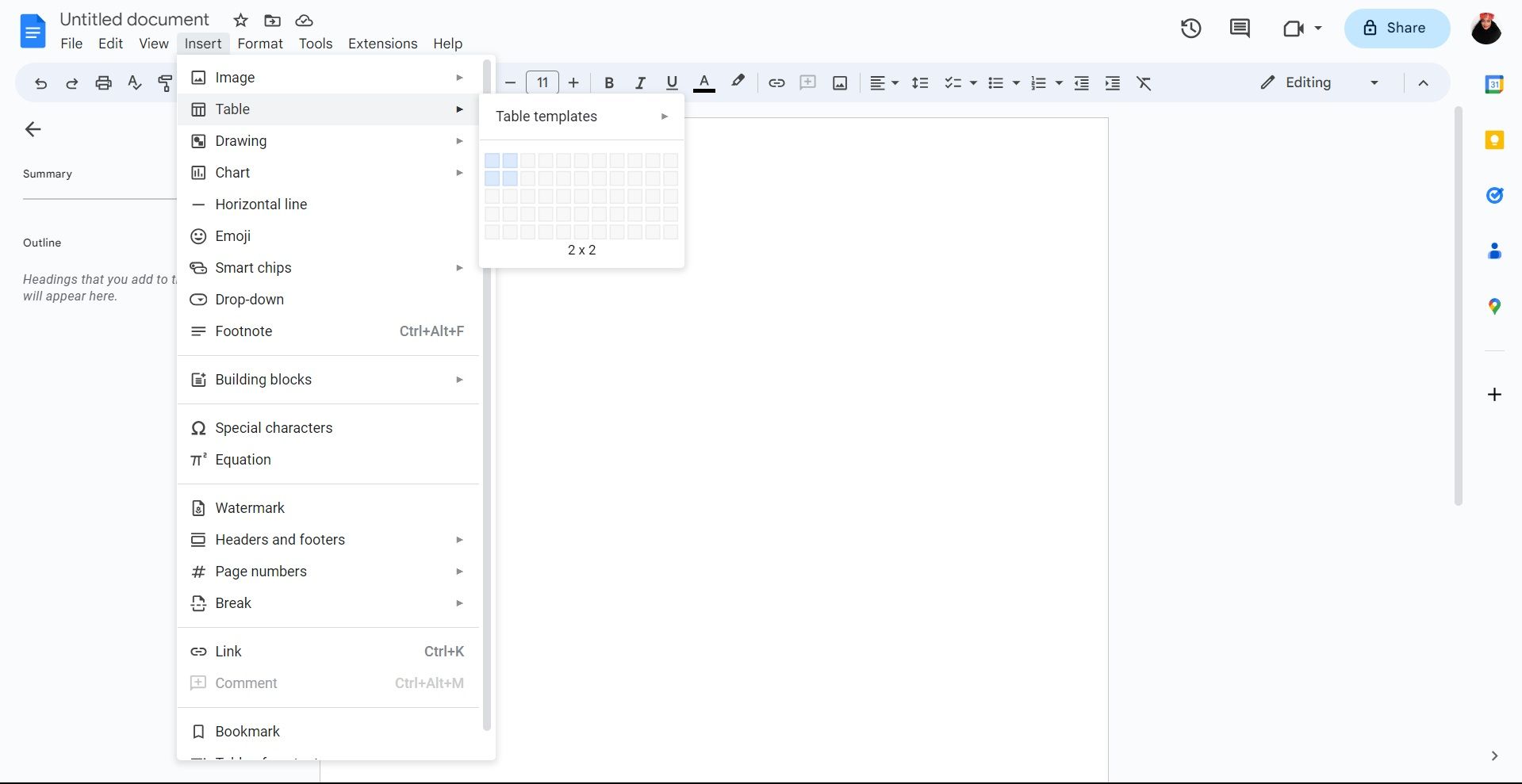
Task: Toggle bold formatting
Action: pos(608,82)
